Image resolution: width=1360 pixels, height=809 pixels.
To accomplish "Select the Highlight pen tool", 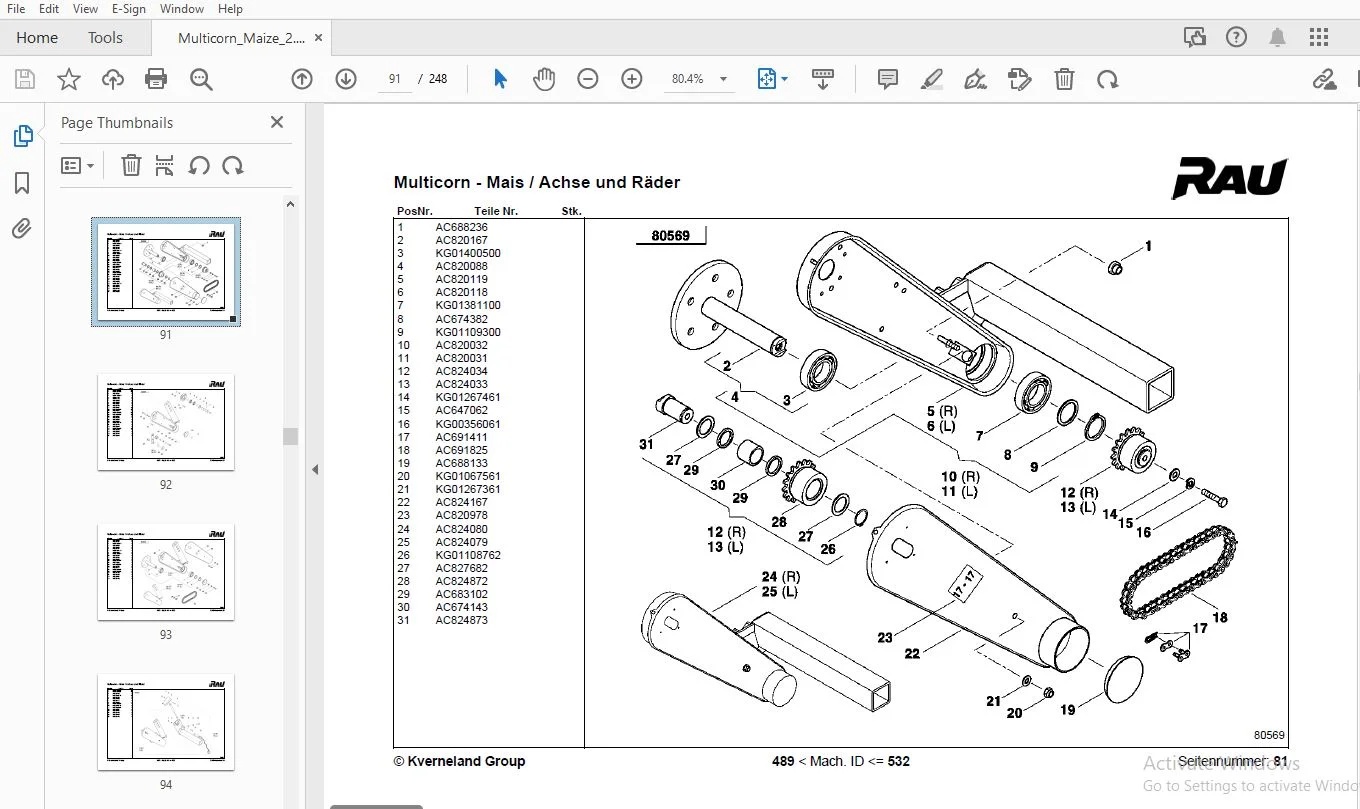I will coord(932,79).
